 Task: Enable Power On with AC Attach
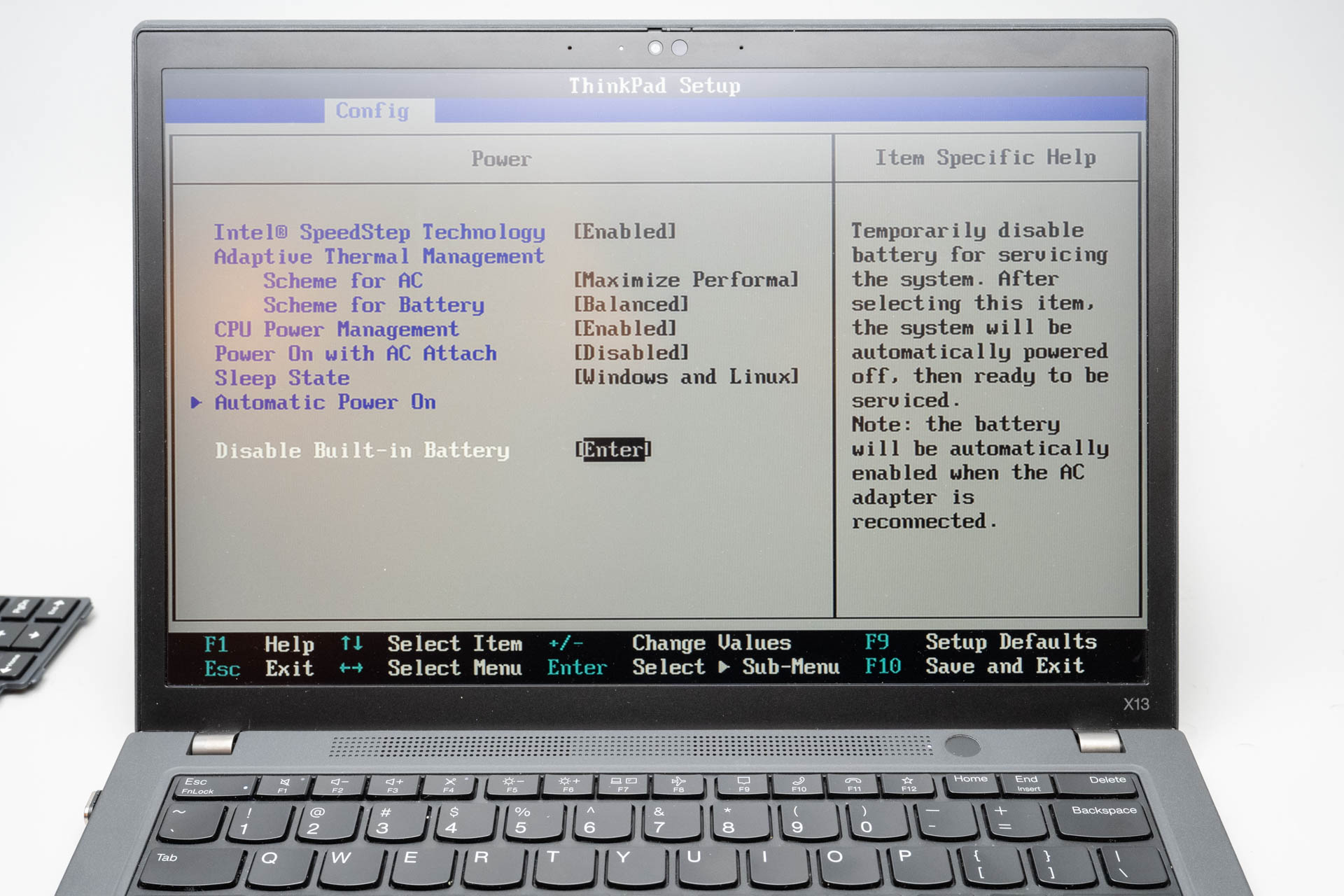point(631,353)
